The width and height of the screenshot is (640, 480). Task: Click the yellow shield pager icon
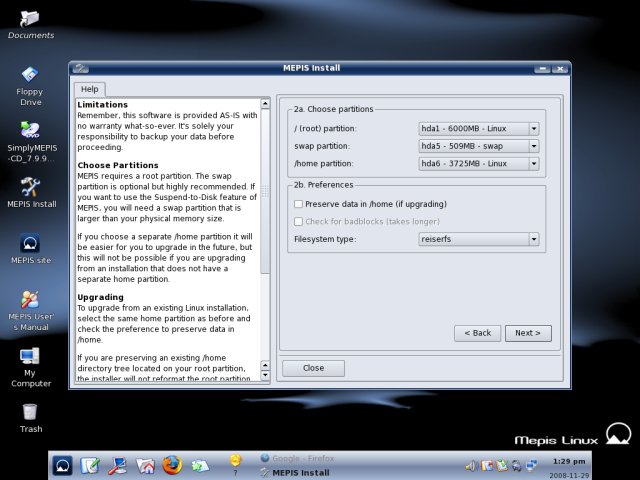click(x=235, y=460)
